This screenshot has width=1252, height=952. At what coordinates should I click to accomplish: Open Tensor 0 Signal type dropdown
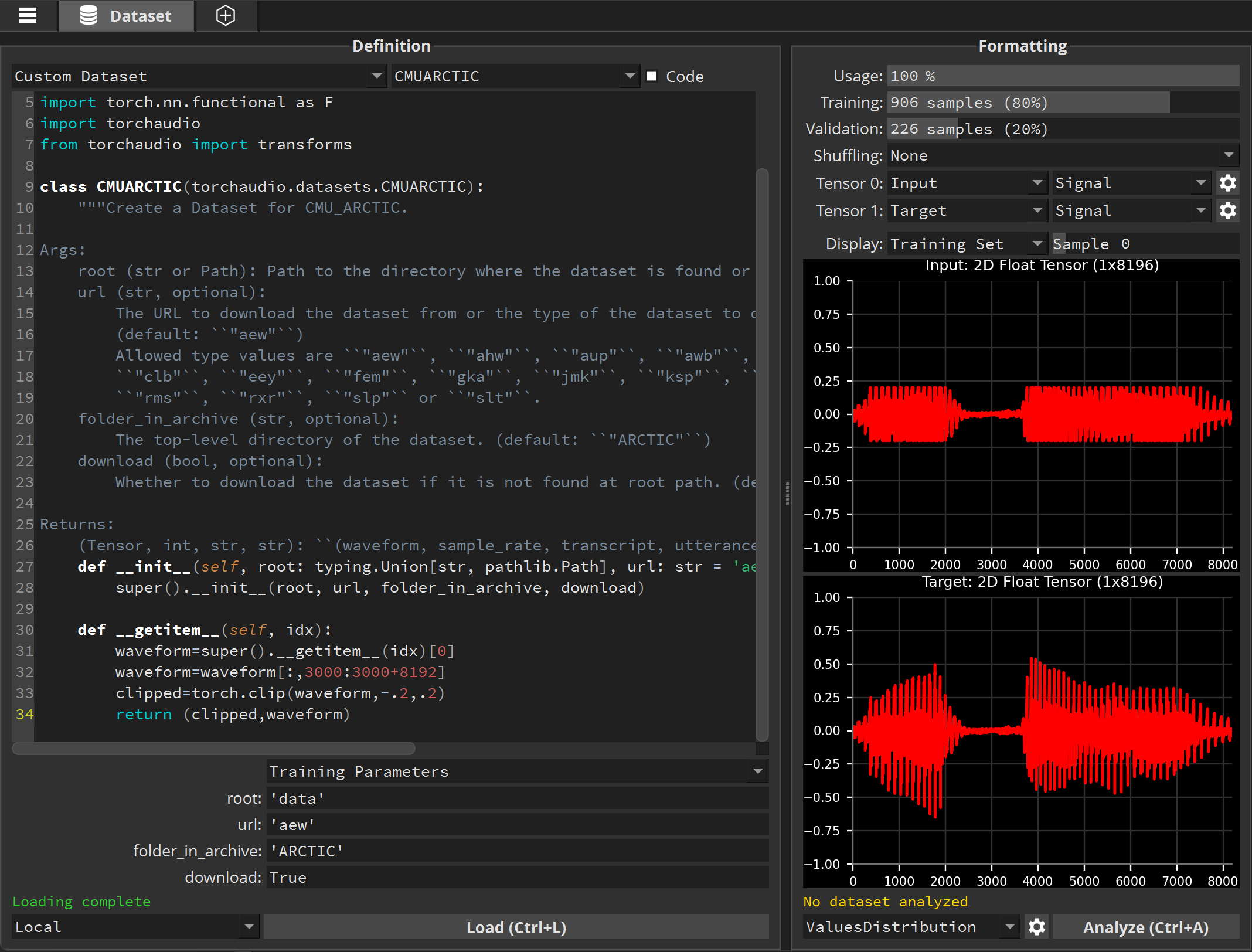[1132, 183]
